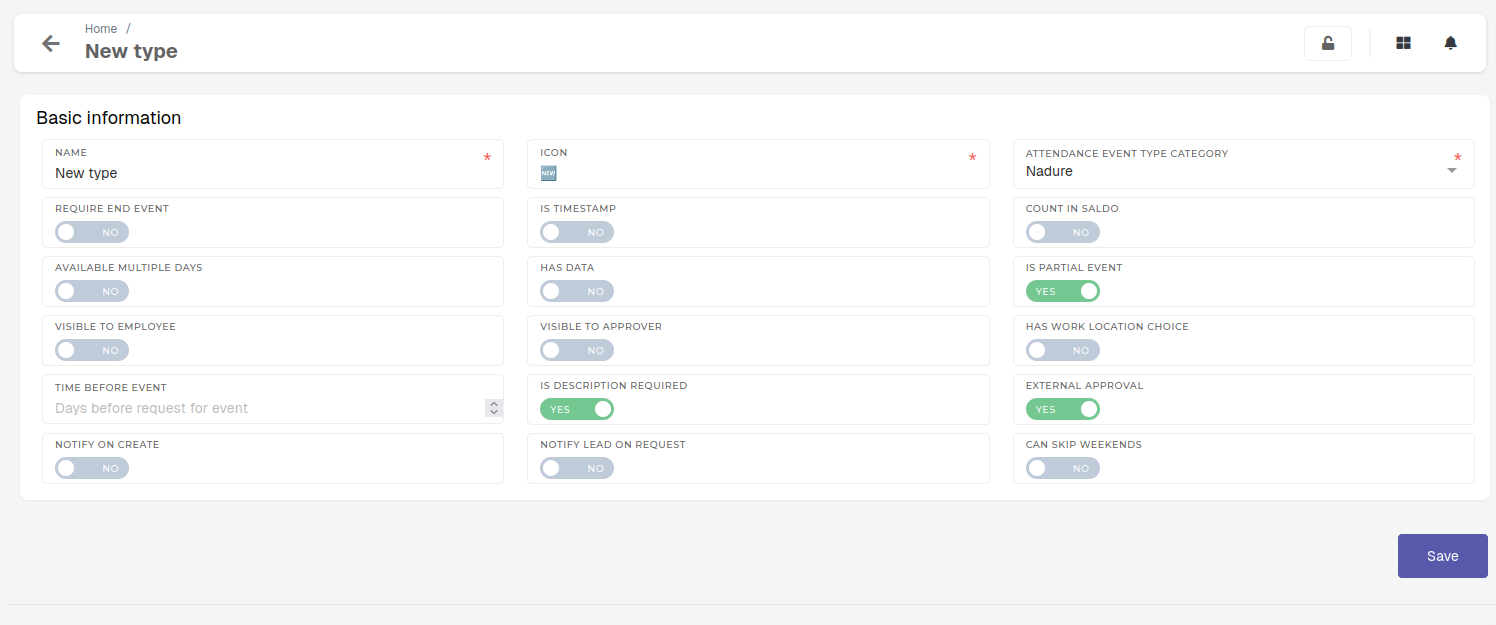
Task: Click the Basic information heading
Action: pos(109,118)
